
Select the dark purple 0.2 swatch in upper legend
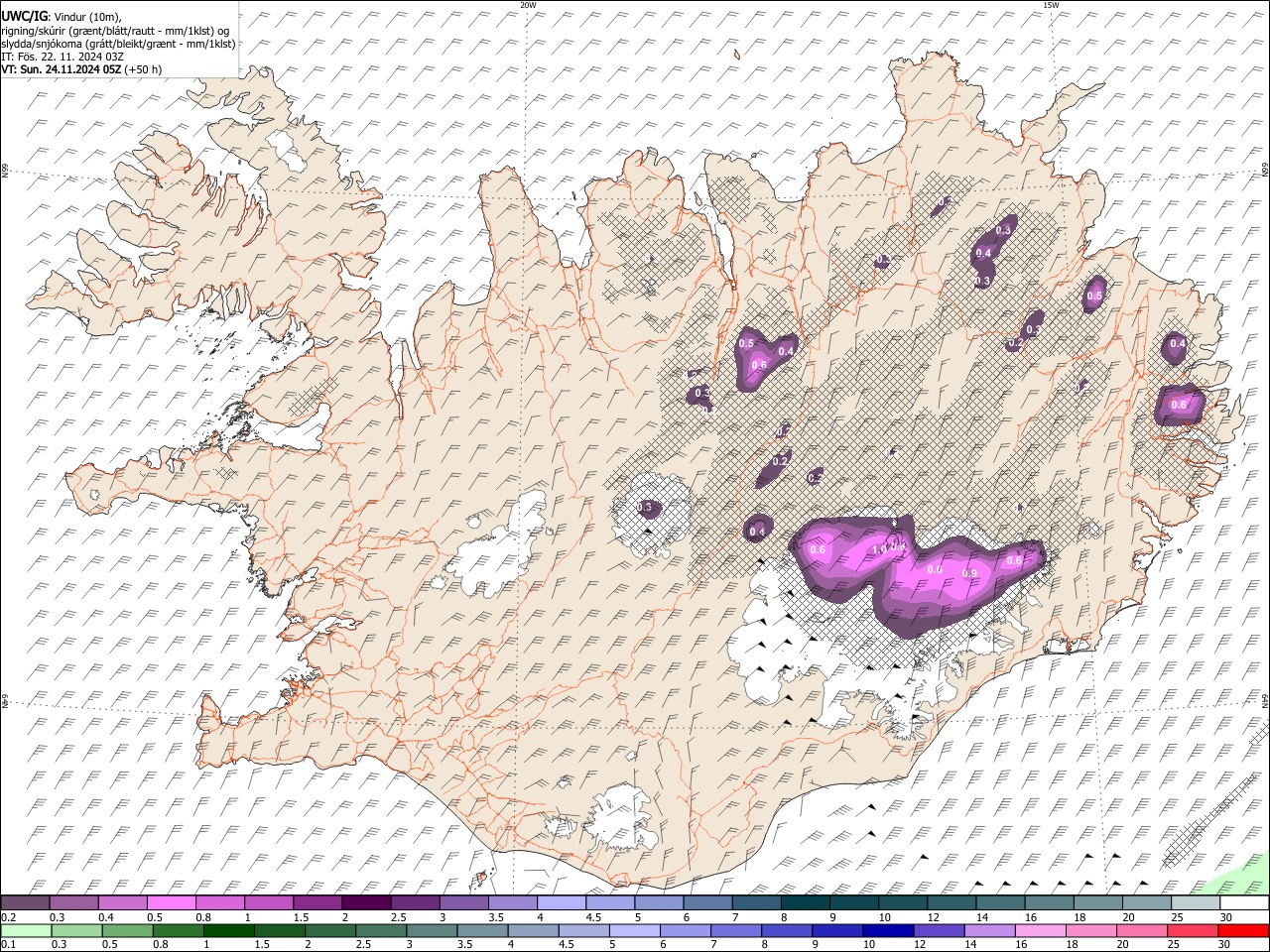pos(25,903)
